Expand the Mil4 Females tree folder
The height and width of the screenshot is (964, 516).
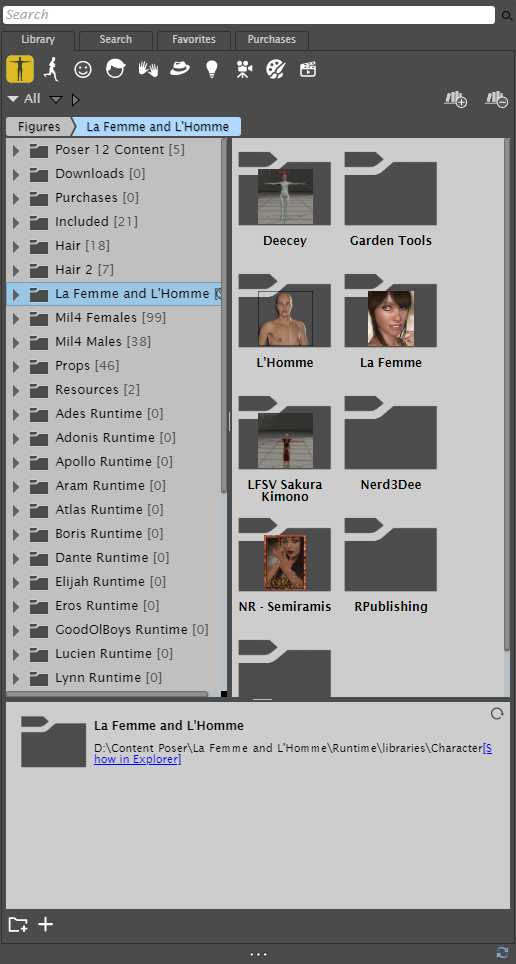16,318
